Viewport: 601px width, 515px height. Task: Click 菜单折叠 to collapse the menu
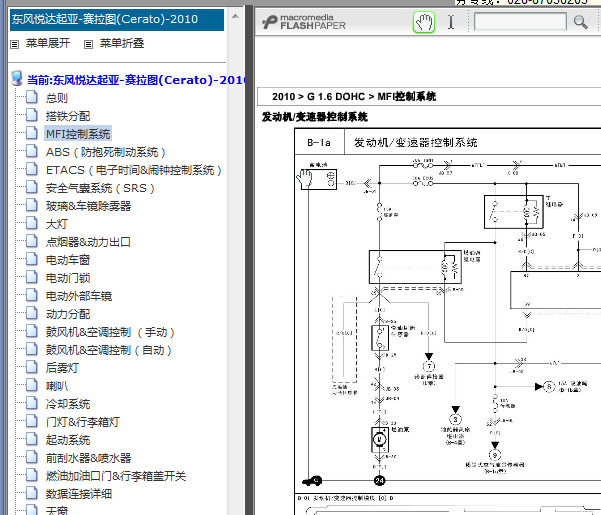[122, 43]
